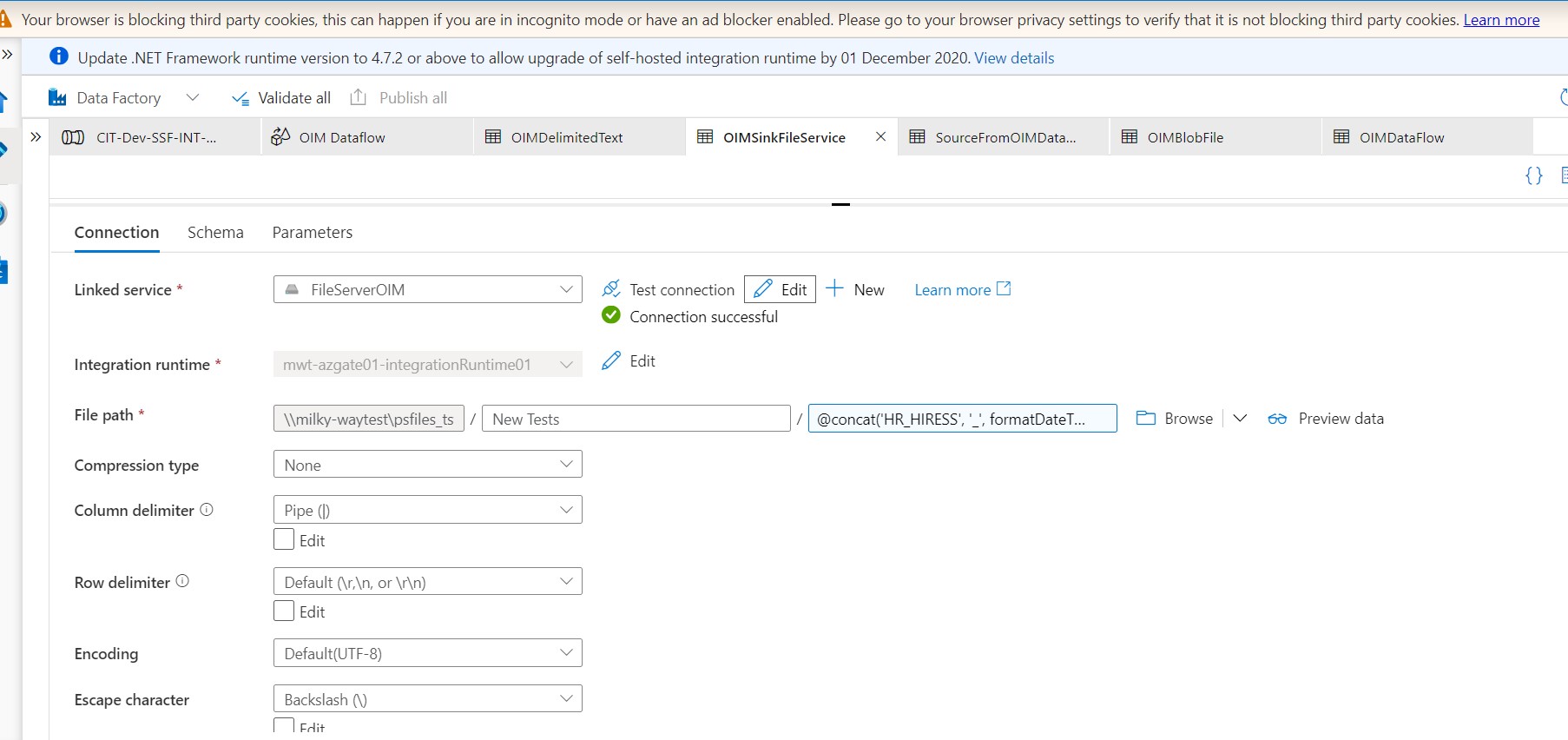Click the table icon on SourceFromOIMData tab
The image size is (1568, 740).
pyautogui.click(x=917, y=136)
